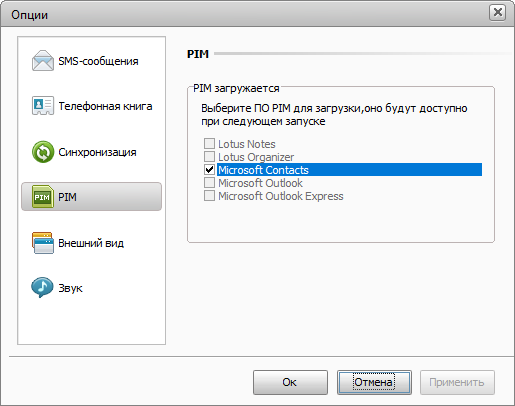The width and height of the screenshot is (515, 406).
Task: Uncheck the Microsoft Contacts checkbox
Action: pos(209,170)
